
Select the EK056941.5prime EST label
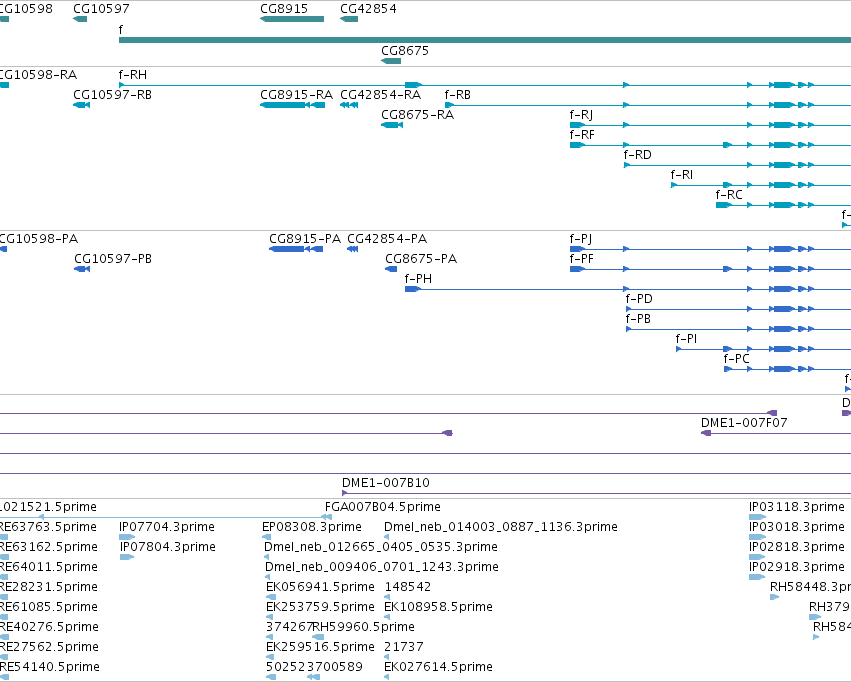tap(320, 588)
